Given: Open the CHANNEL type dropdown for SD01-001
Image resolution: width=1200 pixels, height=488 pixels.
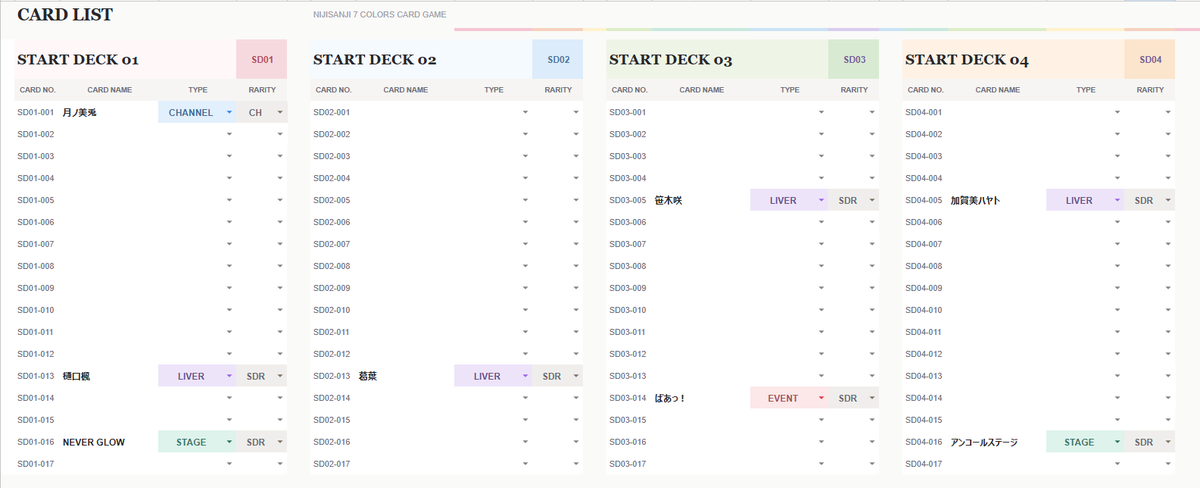Looking at the screenshot, I should pyautogui.click(x=198, y=112).
